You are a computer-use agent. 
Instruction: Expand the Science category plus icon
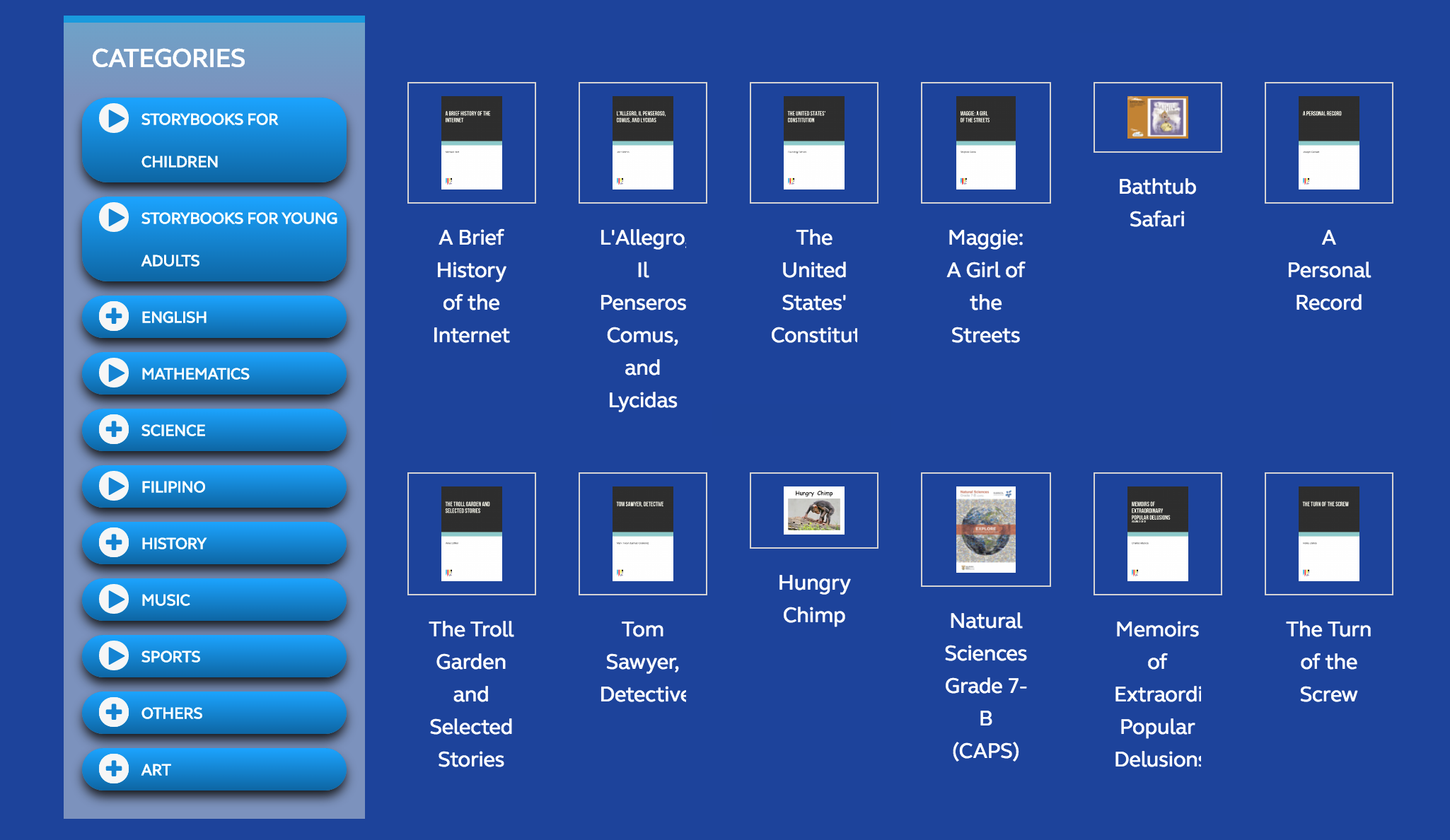coord(114,429)
